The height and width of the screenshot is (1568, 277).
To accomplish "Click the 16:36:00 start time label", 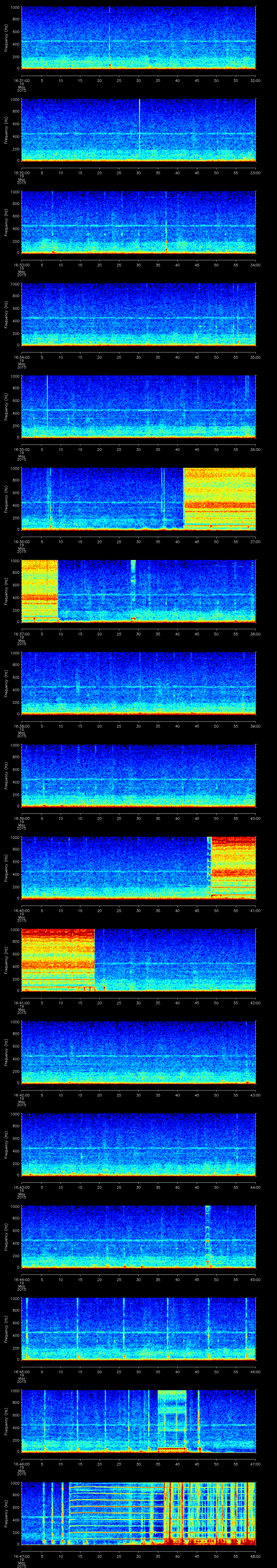I will 22,542.
